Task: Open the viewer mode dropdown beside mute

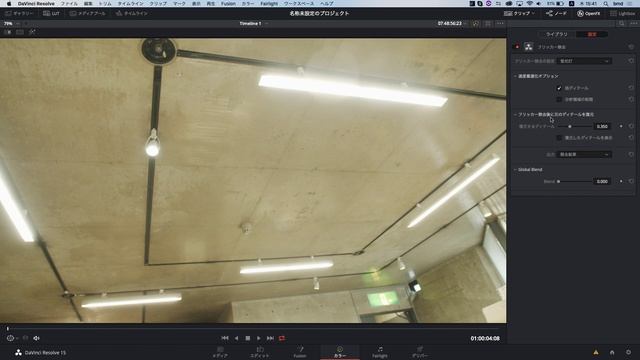Action: pyautogui.click(x=13, y=338)
